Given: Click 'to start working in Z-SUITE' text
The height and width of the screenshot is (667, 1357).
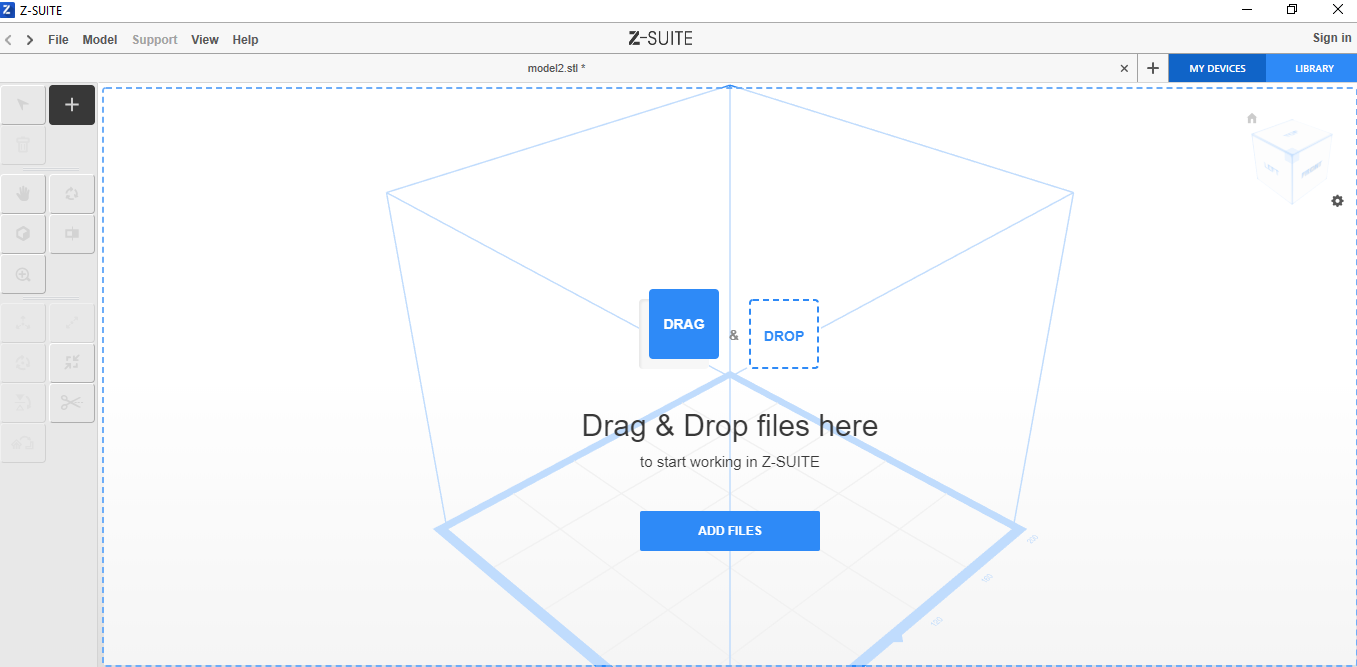Looking at the screenshot, I should click(x=730, y=462).
